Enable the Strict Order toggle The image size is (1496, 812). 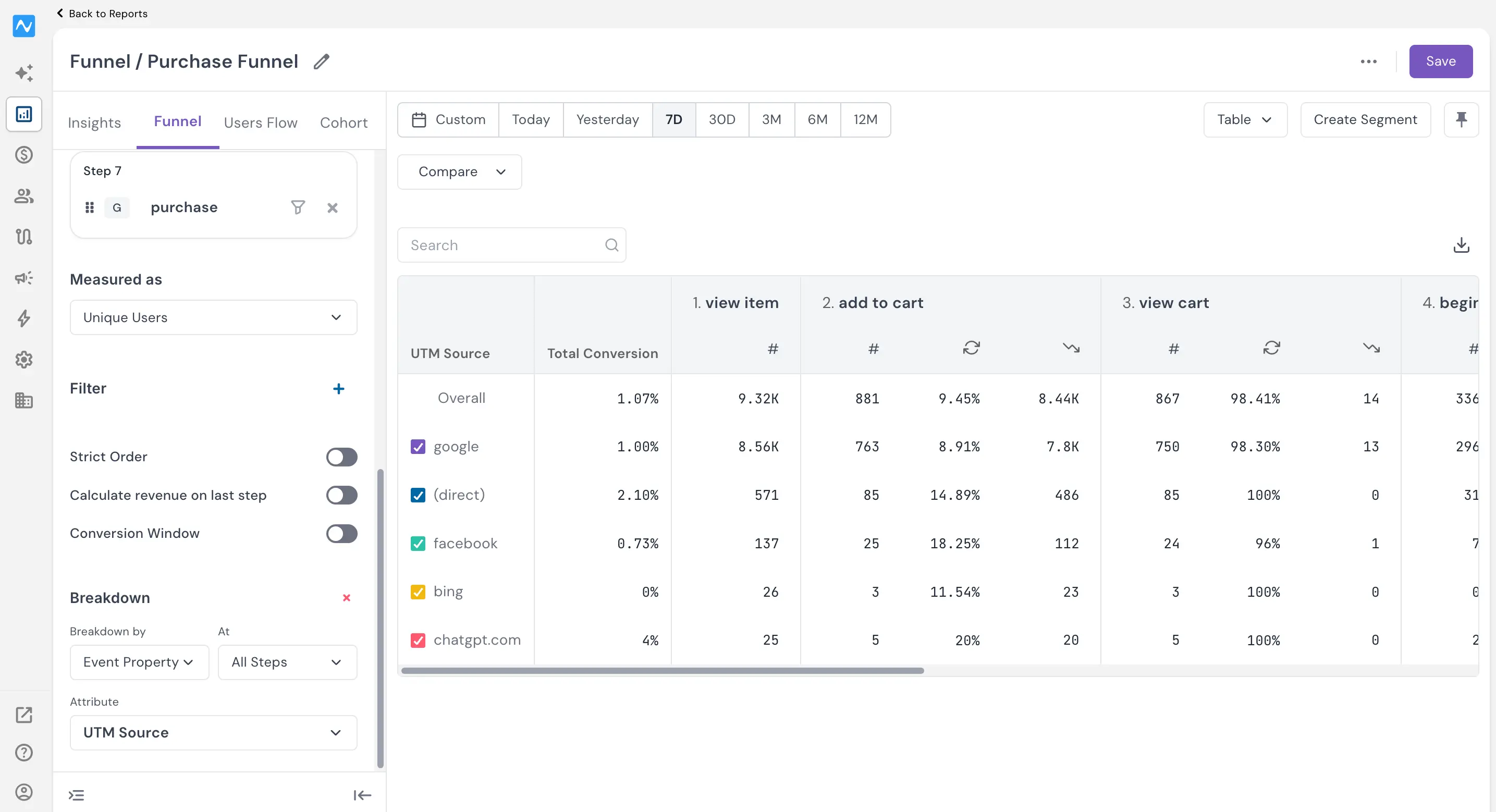341,457
